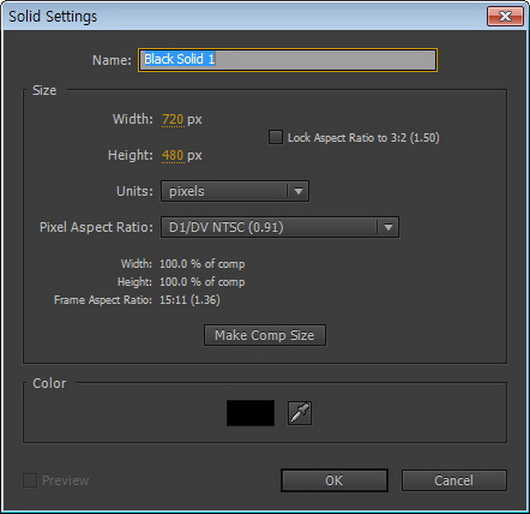The image size is (530, 514).
Task: Enable the Lock Aspect Ratio checkbox
Action: coord(275,137)
